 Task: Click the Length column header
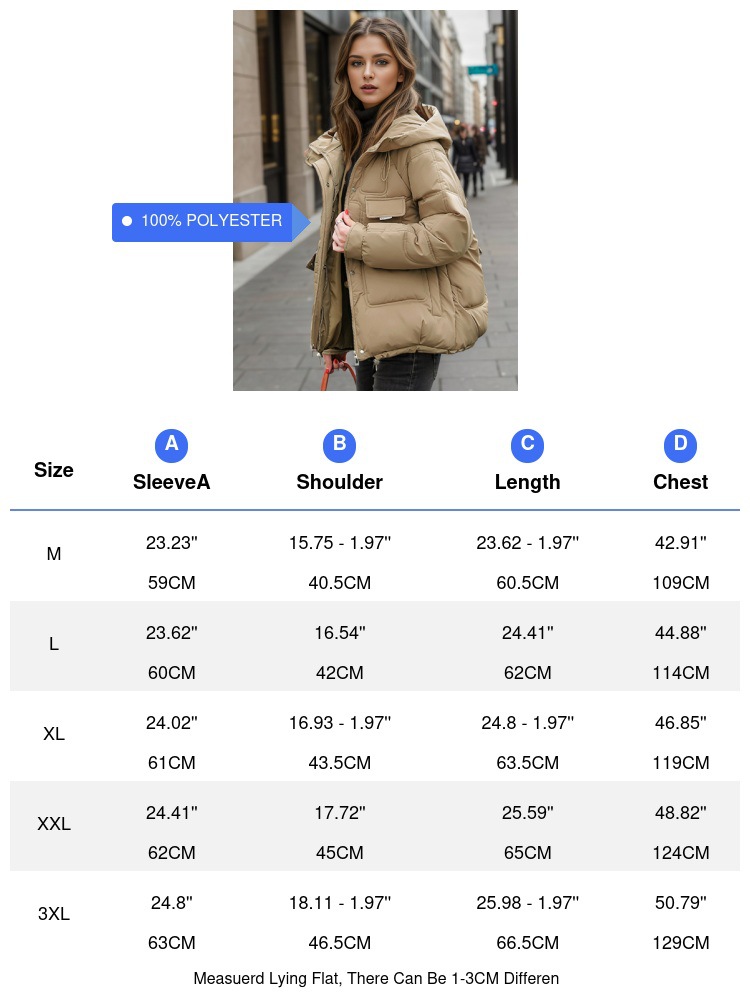[527, 482]
